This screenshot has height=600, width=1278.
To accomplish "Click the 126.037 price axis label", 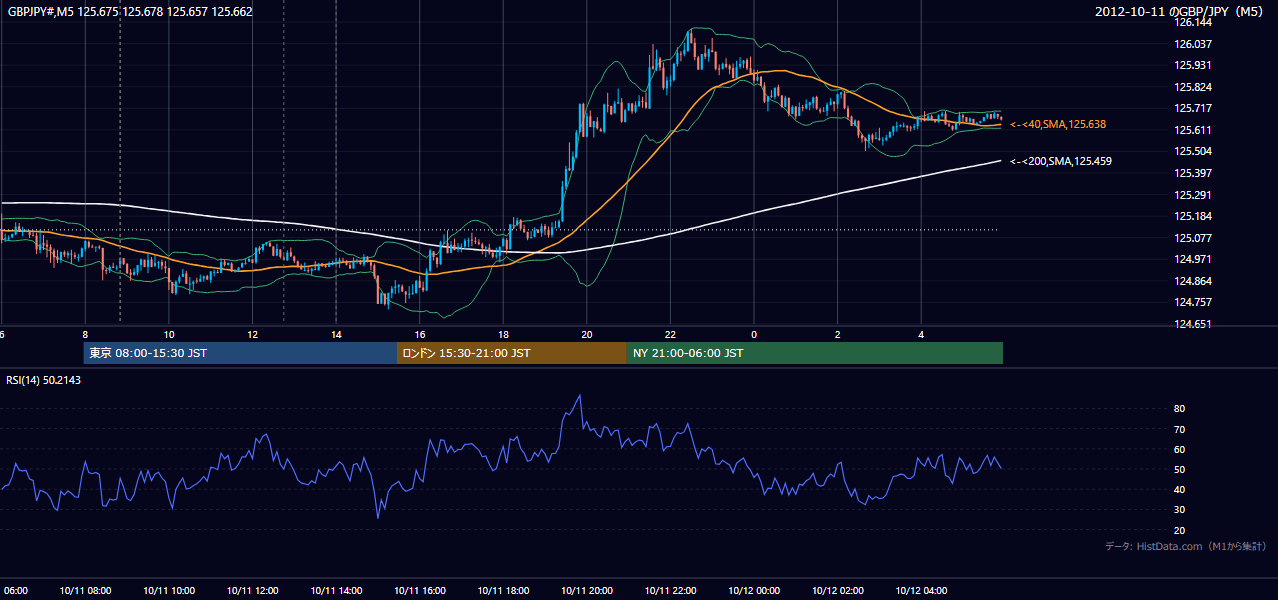I will [1194, 44].
